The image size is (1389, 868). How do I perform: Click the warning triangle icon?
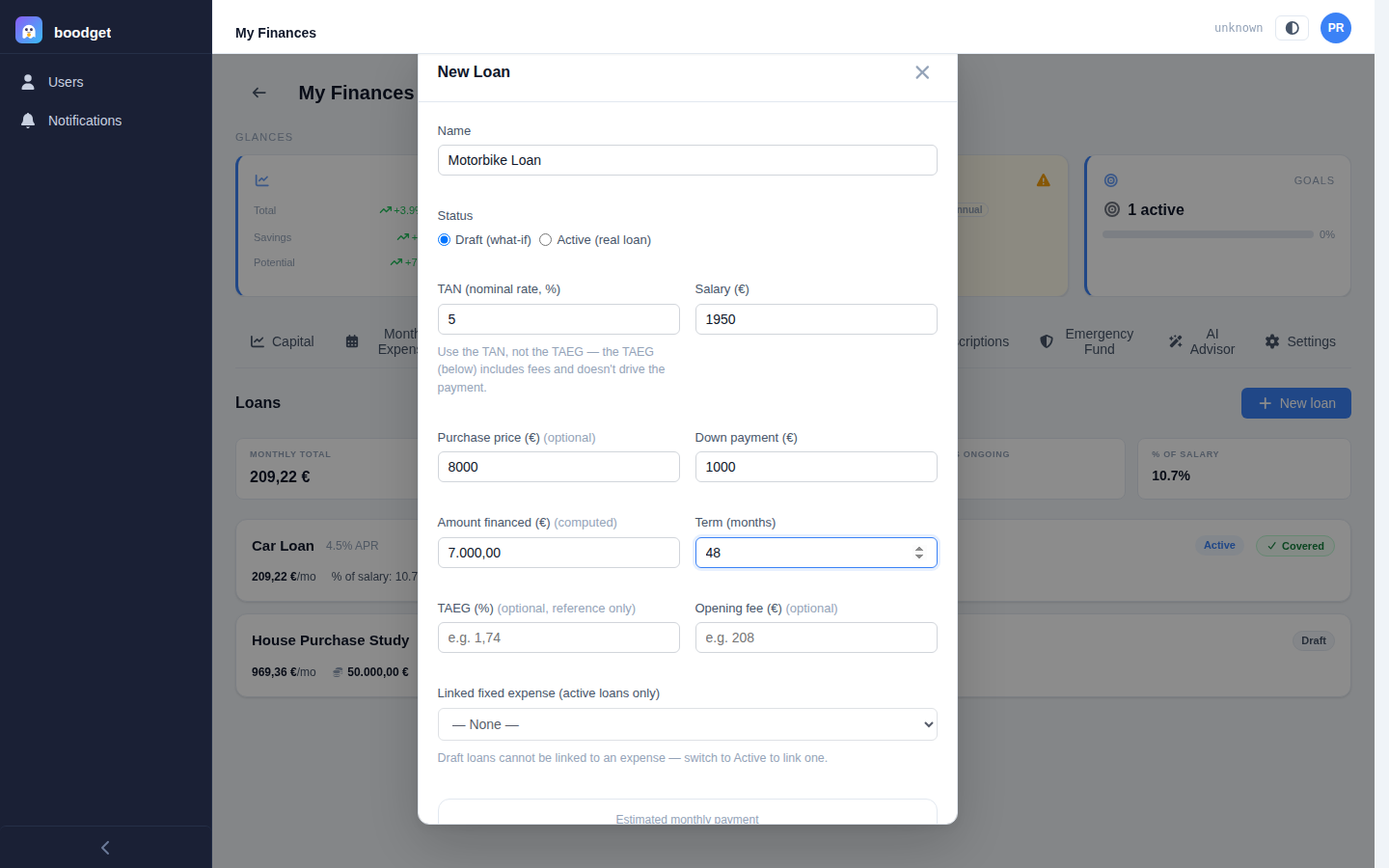coord(1044,180)
